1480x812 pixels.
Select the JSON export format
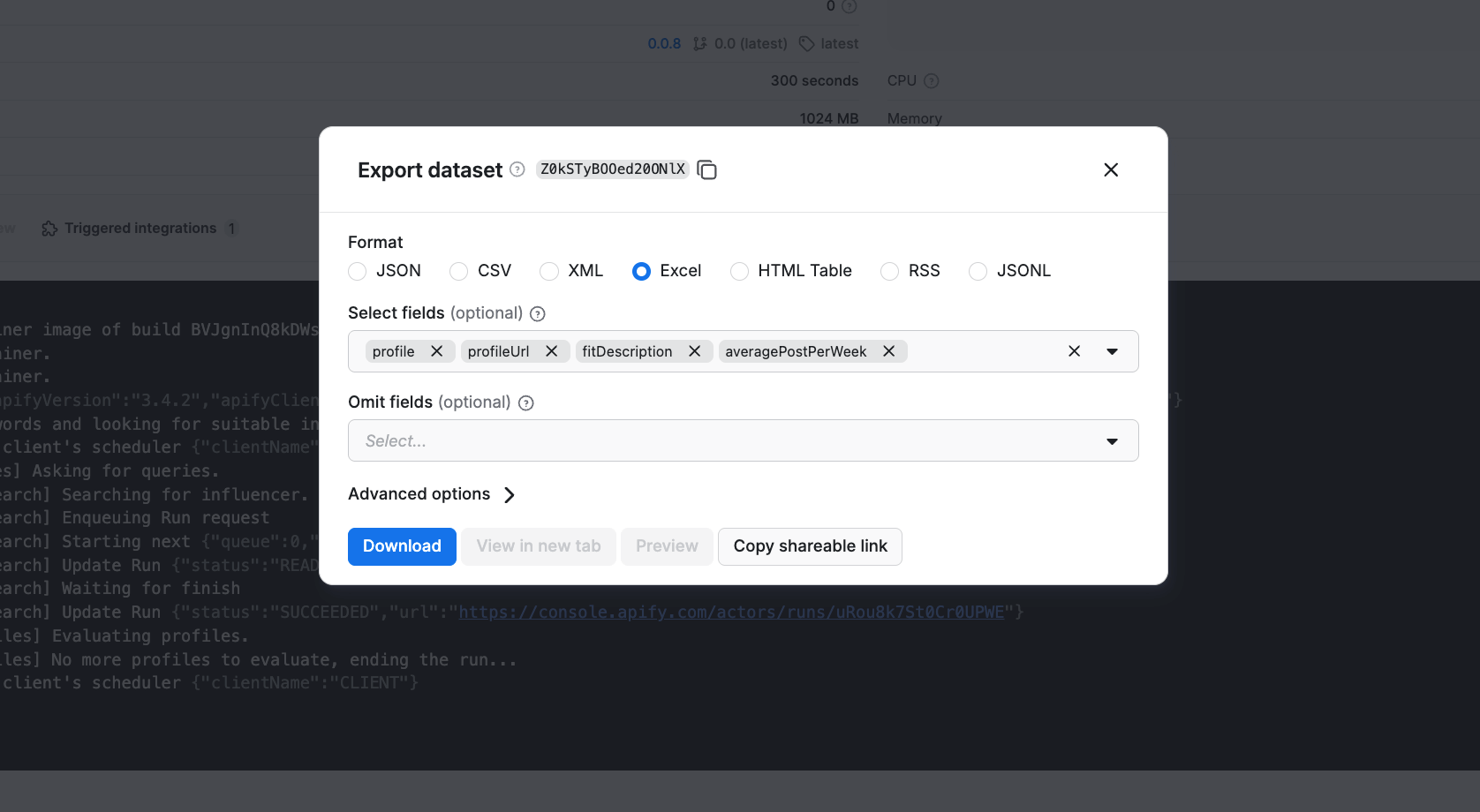tap(357, 271)
